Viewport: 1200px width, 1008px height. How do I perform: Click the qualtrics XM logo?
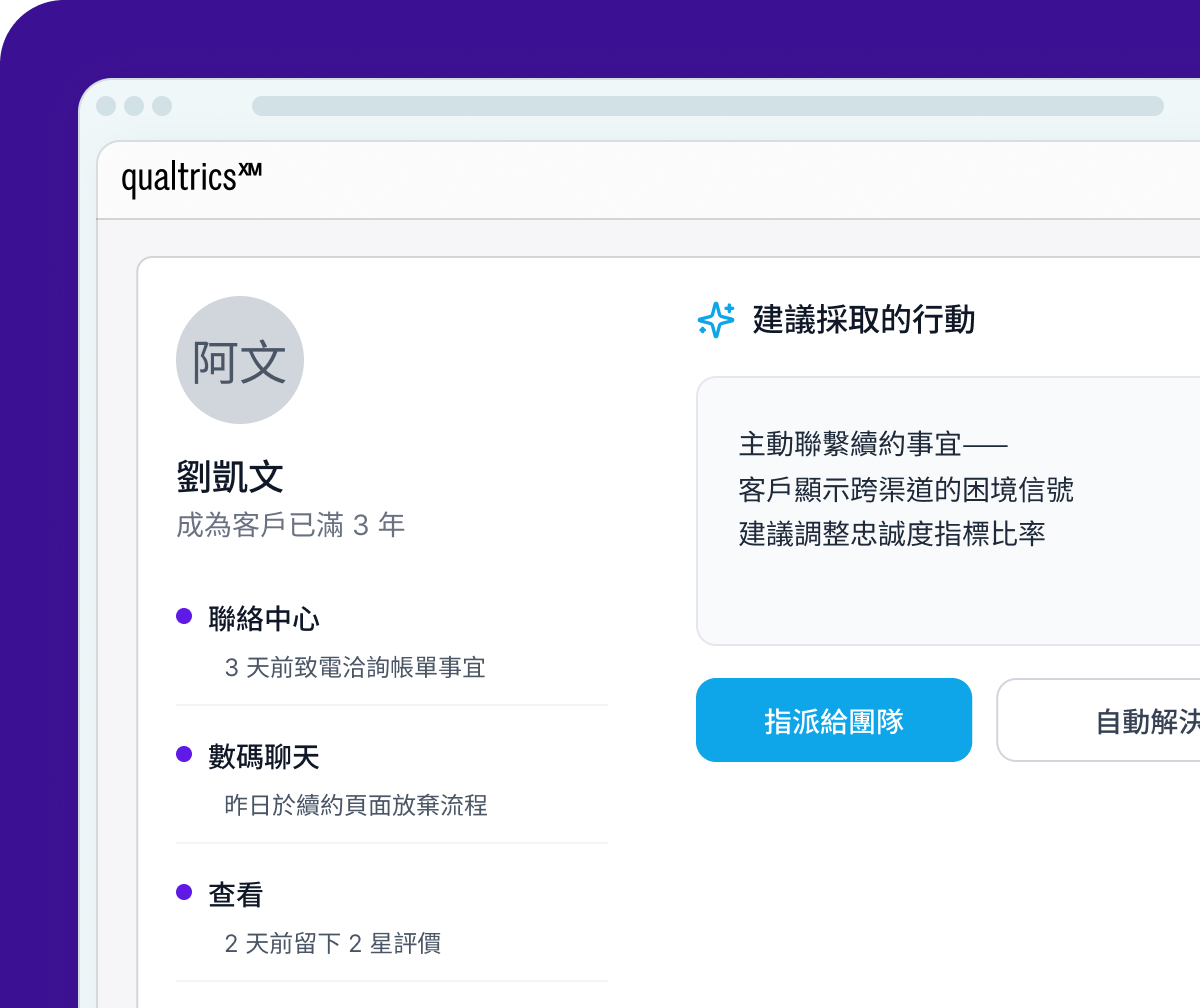pos(192,180)
